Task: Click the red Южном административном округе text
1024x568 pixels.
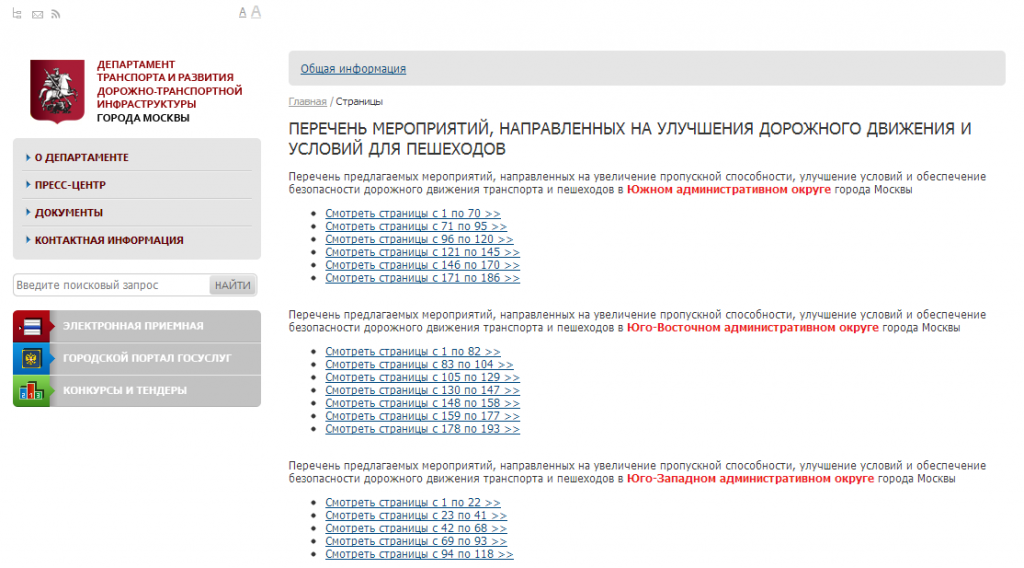Action: point(729,190)
